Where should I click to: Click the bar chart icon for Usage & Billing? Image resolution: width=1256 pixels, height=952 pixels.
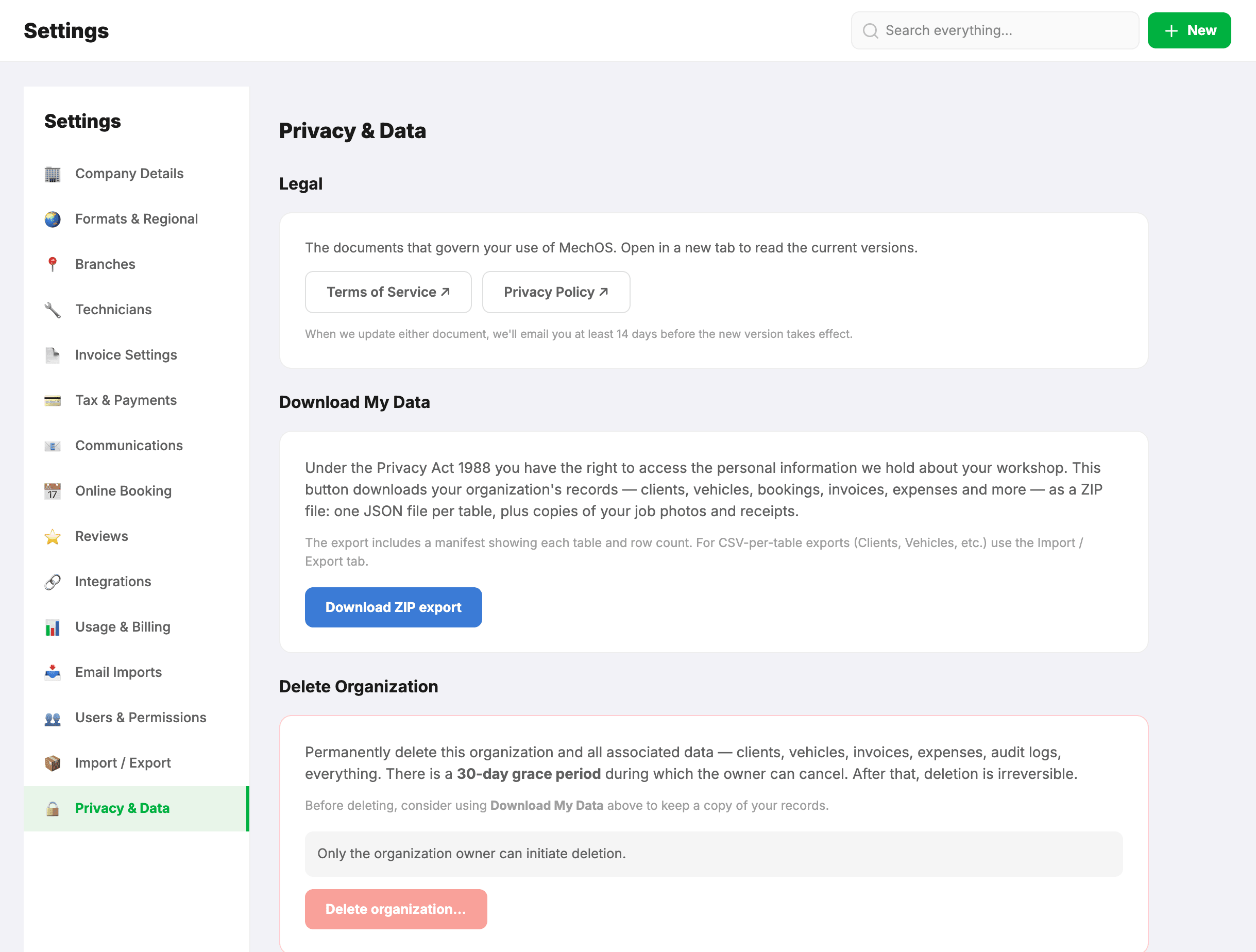[x=52, y=628]
